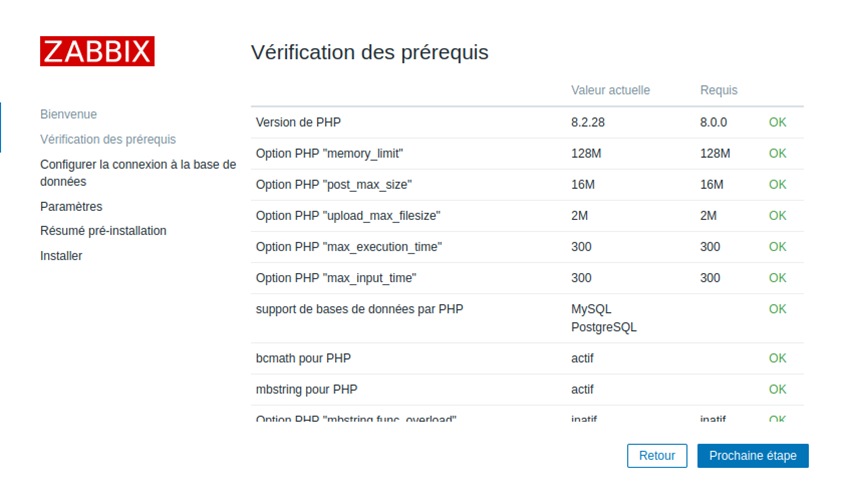This screenshot has height=494, width=845.
Task: Click the Installer step in sidebar
Action: [61, 256]
